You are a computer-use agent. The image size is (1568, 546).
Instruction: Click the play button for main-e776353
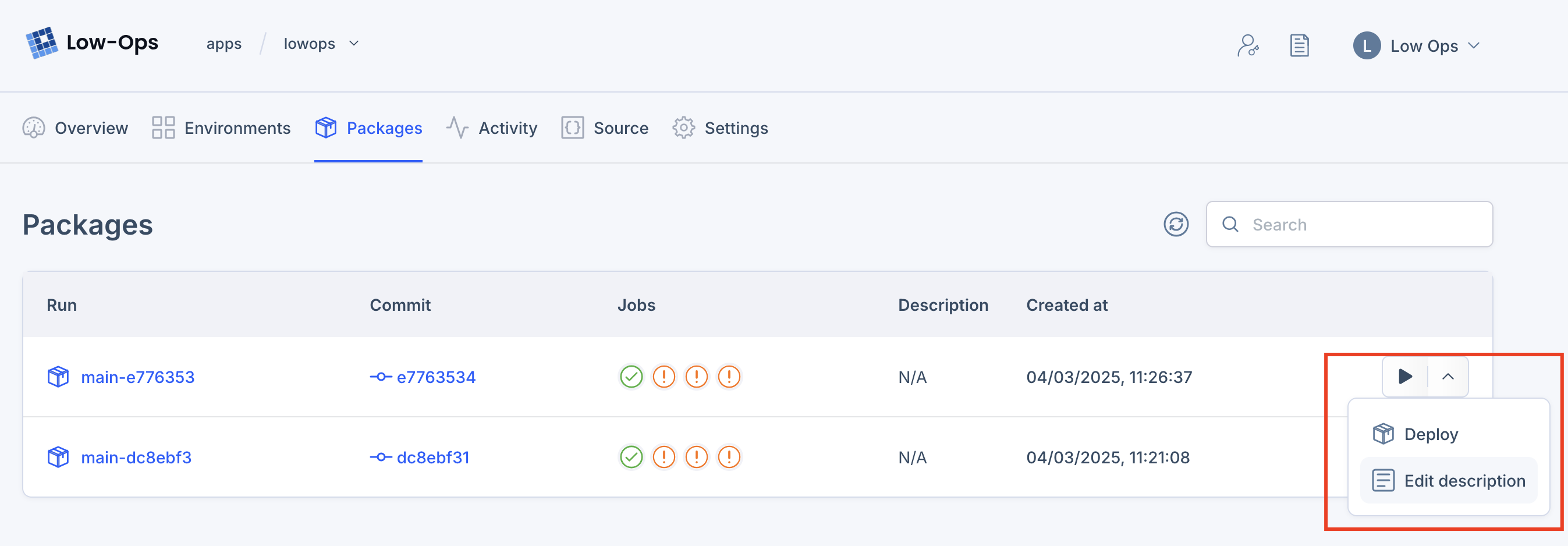click(x=1405, y=377)
